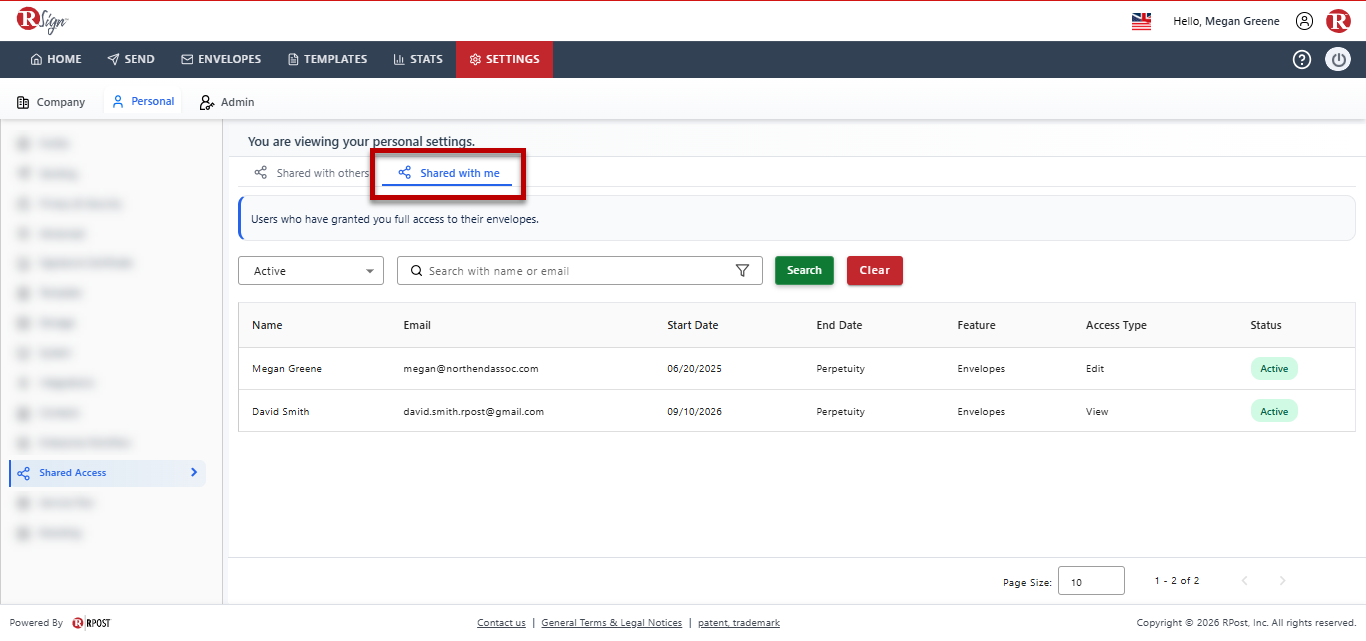
Task: Click the RPost logo in footer
Action: pos(91,623)
